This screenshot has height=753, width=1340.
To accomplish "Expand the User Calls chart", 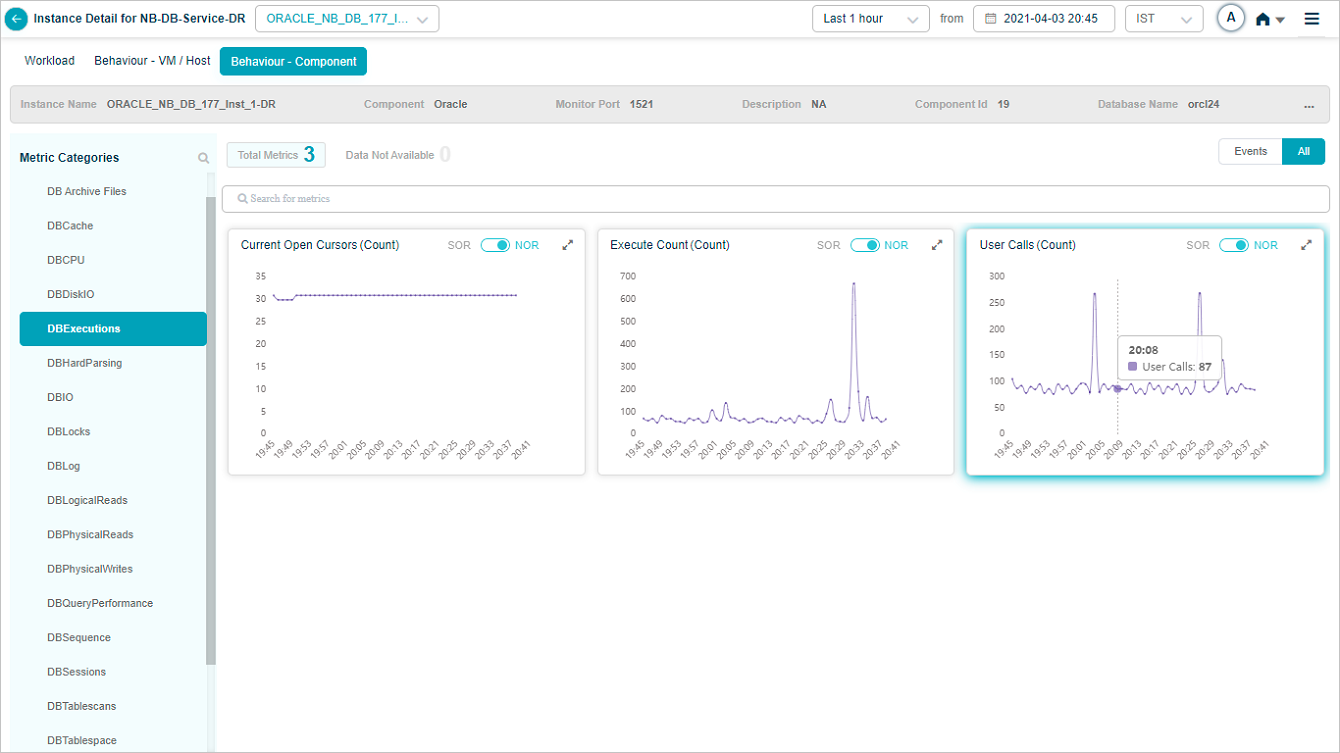I will coord(1306,245).
